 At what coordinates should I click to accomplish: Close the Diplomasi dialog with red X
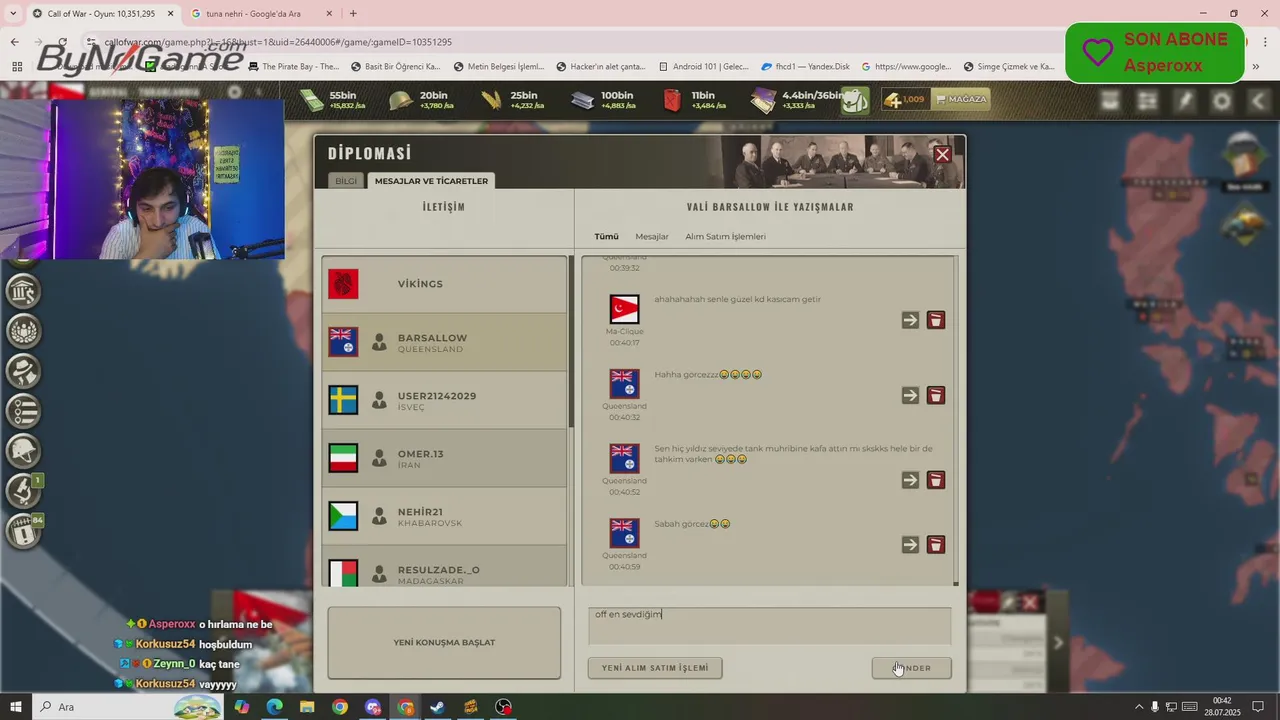[942, 154]
